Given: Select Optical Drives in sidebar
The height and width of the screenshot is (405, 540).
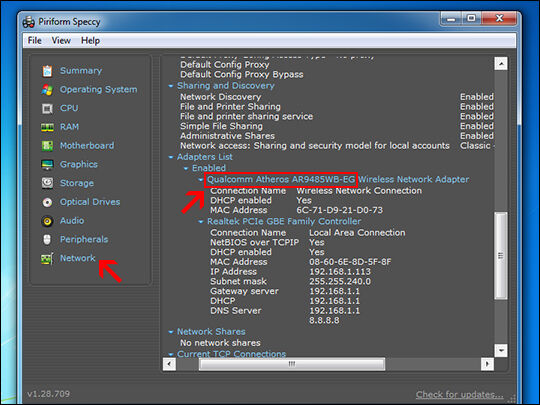Looking at the screenshot, I should click(90, 202).
